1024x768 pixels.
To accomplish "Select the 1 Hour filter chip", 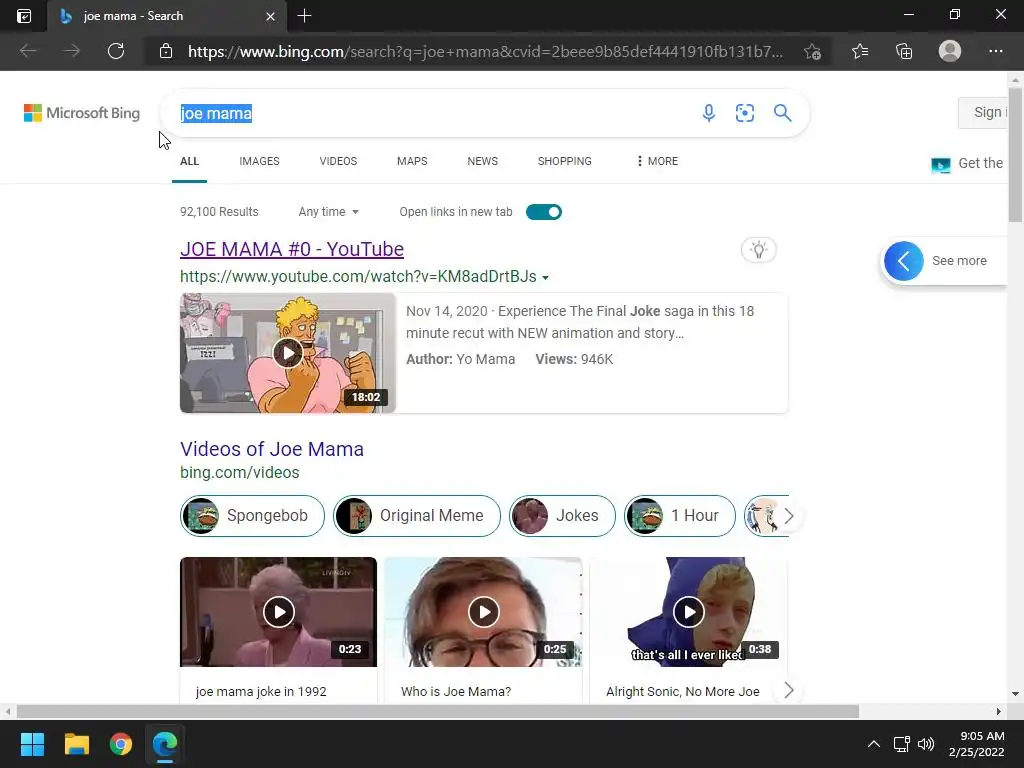I will click(x=680, y=516).
